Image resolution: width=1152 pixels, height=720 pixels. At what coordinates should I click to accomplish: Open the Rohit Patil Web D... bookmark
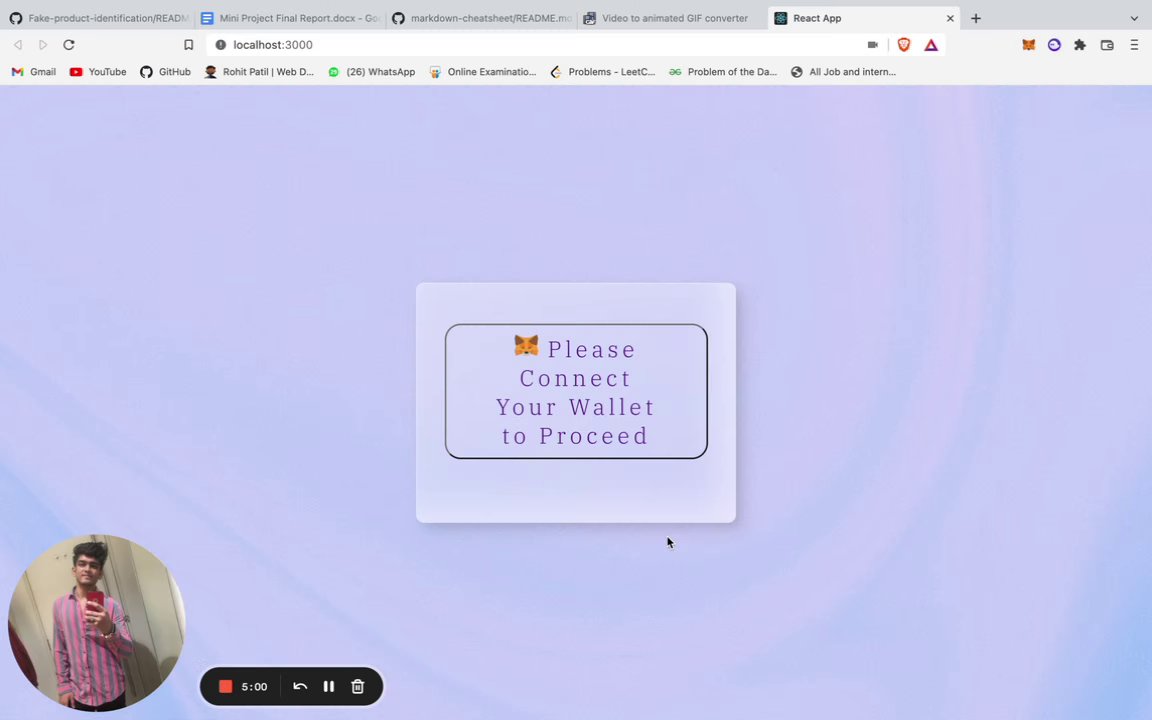pos(259,72)
